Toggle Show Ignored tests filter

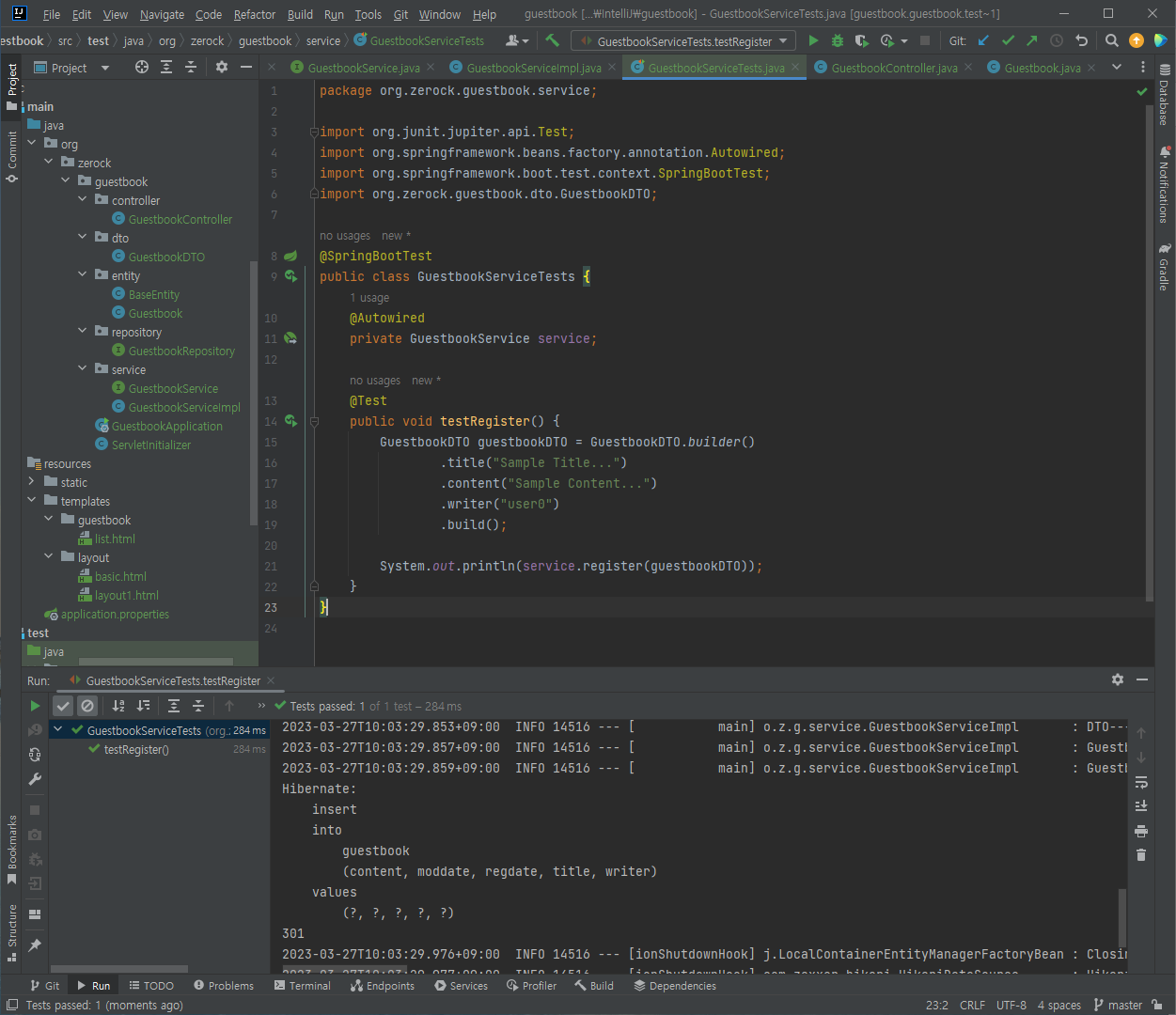(87, 706)
